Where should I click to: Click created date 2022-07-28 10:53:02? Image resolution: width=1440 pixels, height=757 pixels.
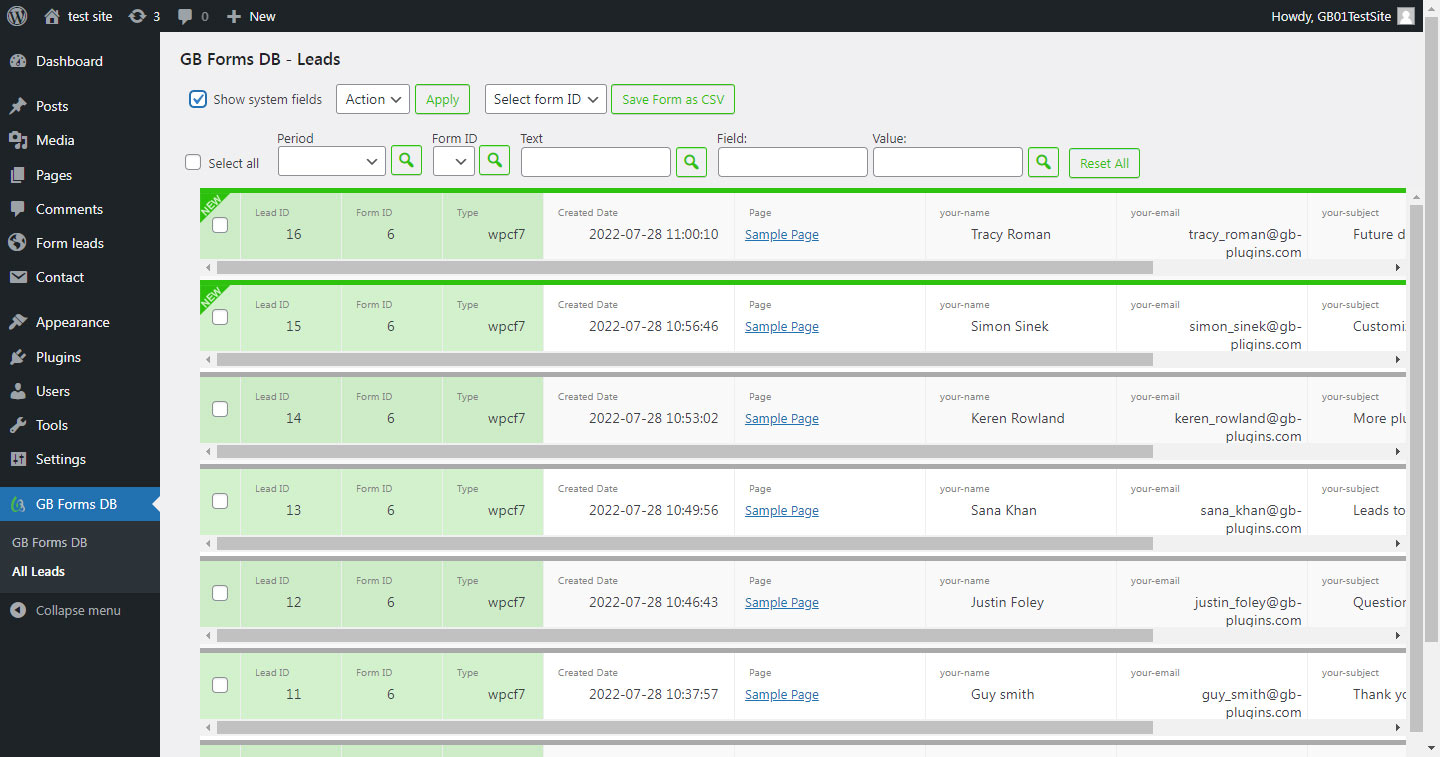click(653, 418)
